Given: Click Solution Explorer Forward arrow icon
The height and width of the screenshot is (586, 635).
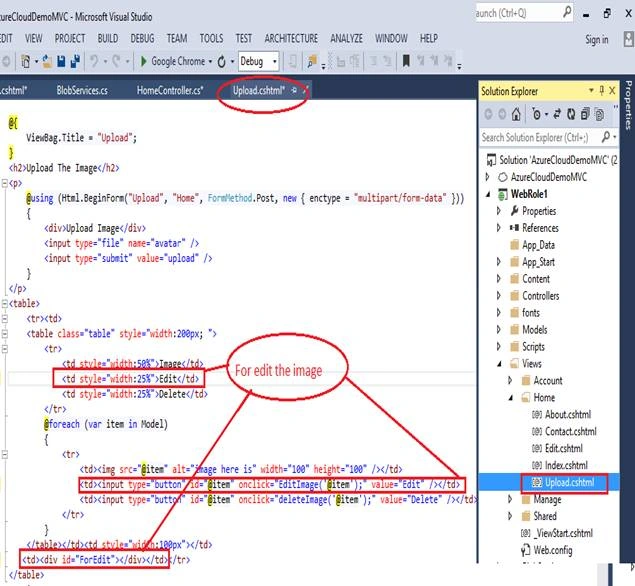Looking at the screenshot, I should coord(502,114).
